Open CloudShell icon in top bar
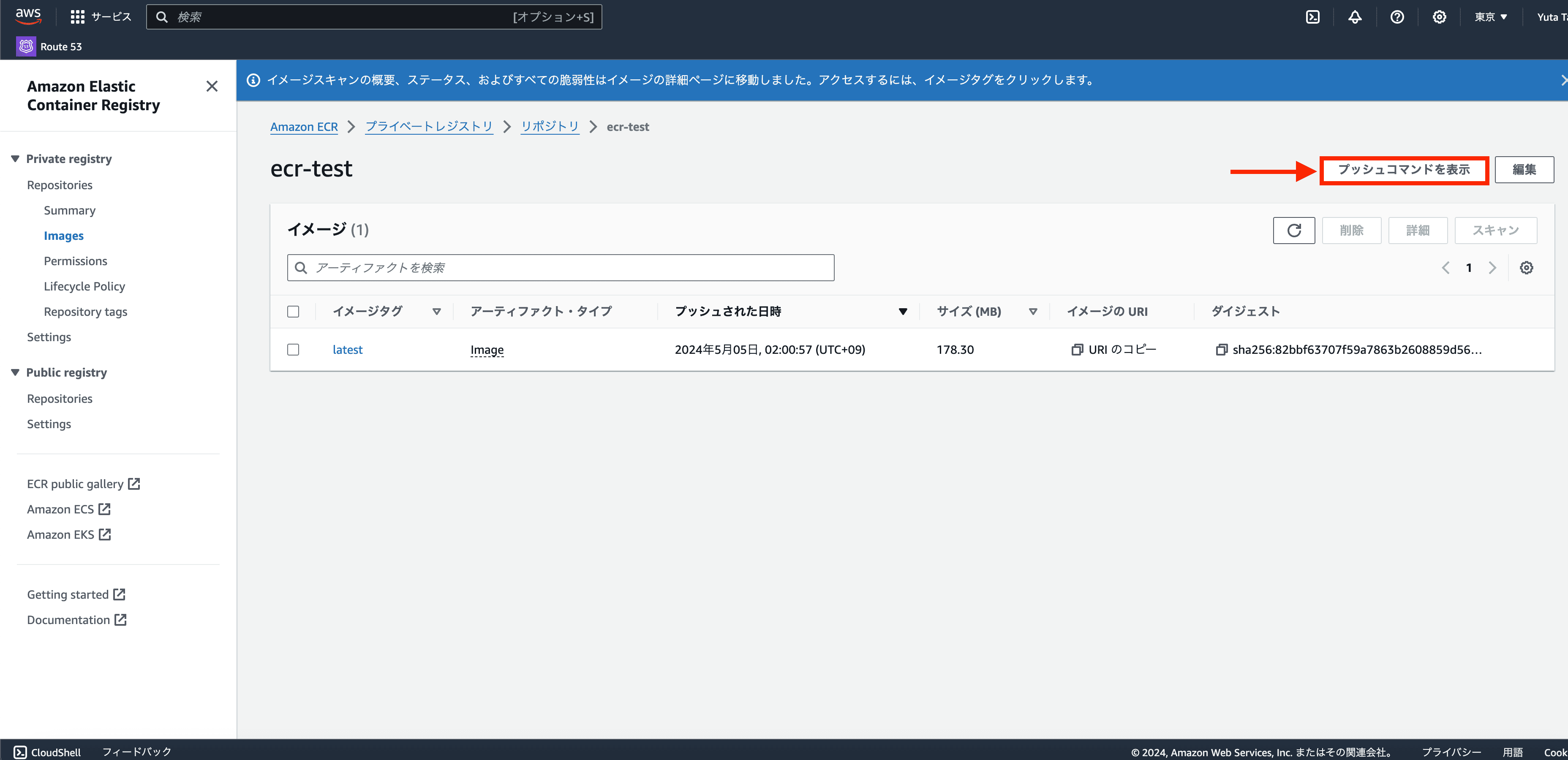 pos(1312,17)
